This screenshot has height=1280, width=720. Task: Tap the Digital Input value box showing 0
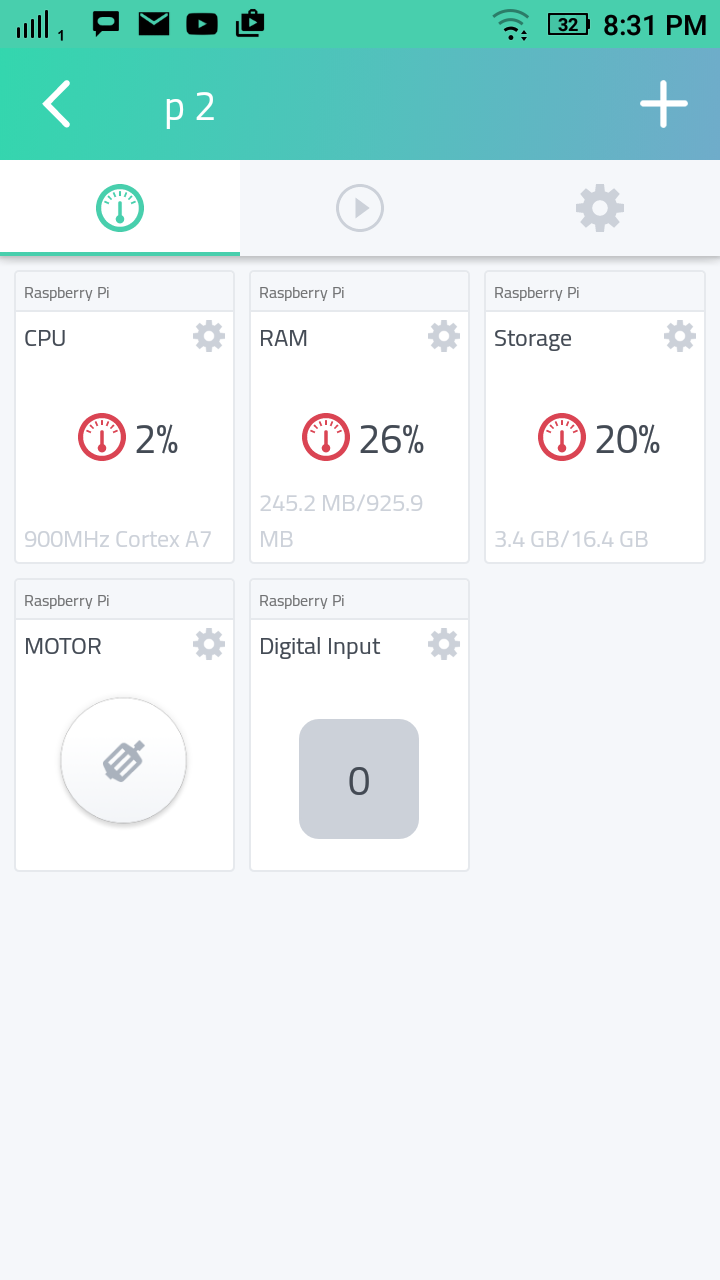tap(359, 779)
